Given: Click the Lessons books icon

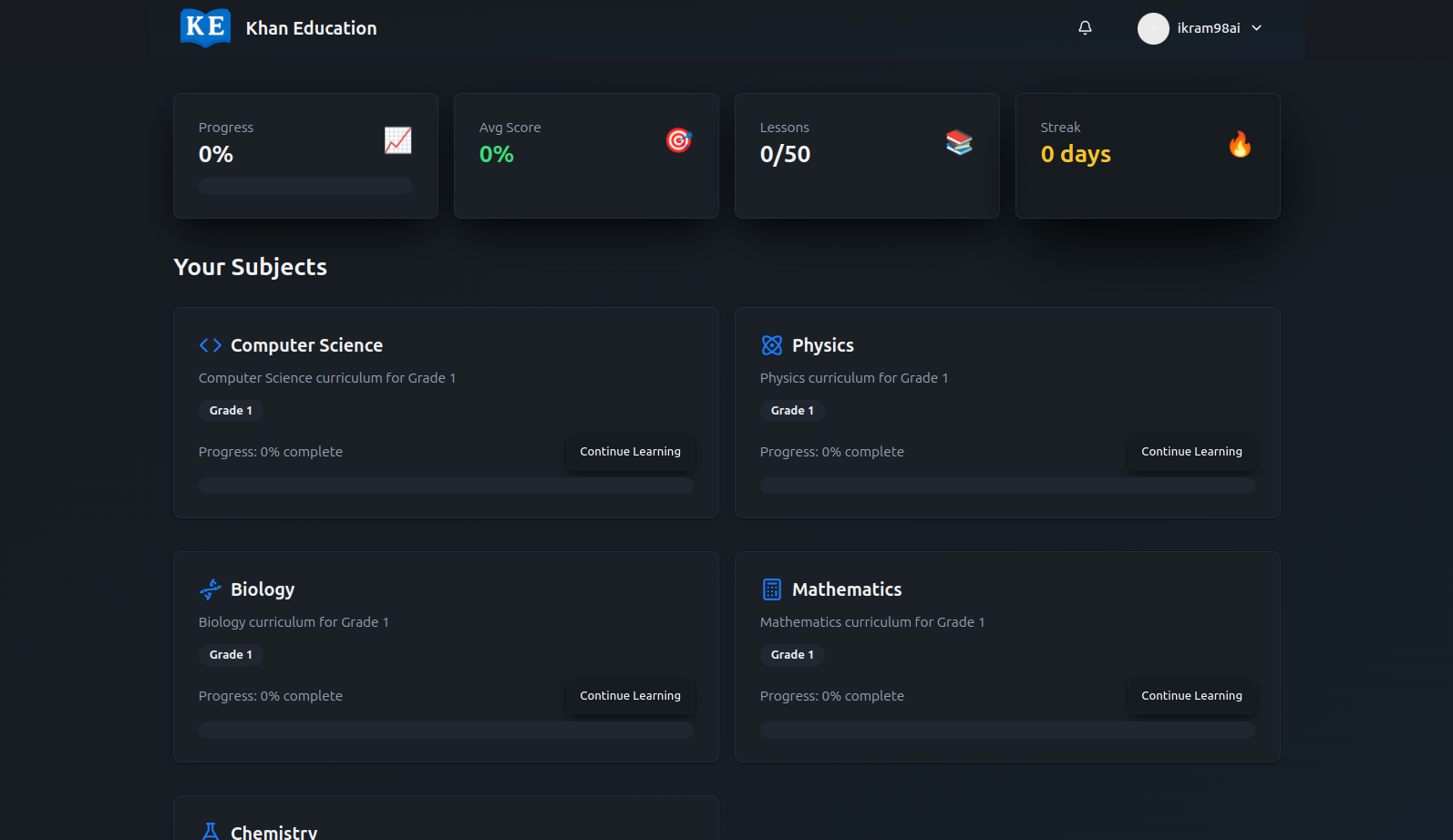Looking at the screenshot, I should pos(959,142).
